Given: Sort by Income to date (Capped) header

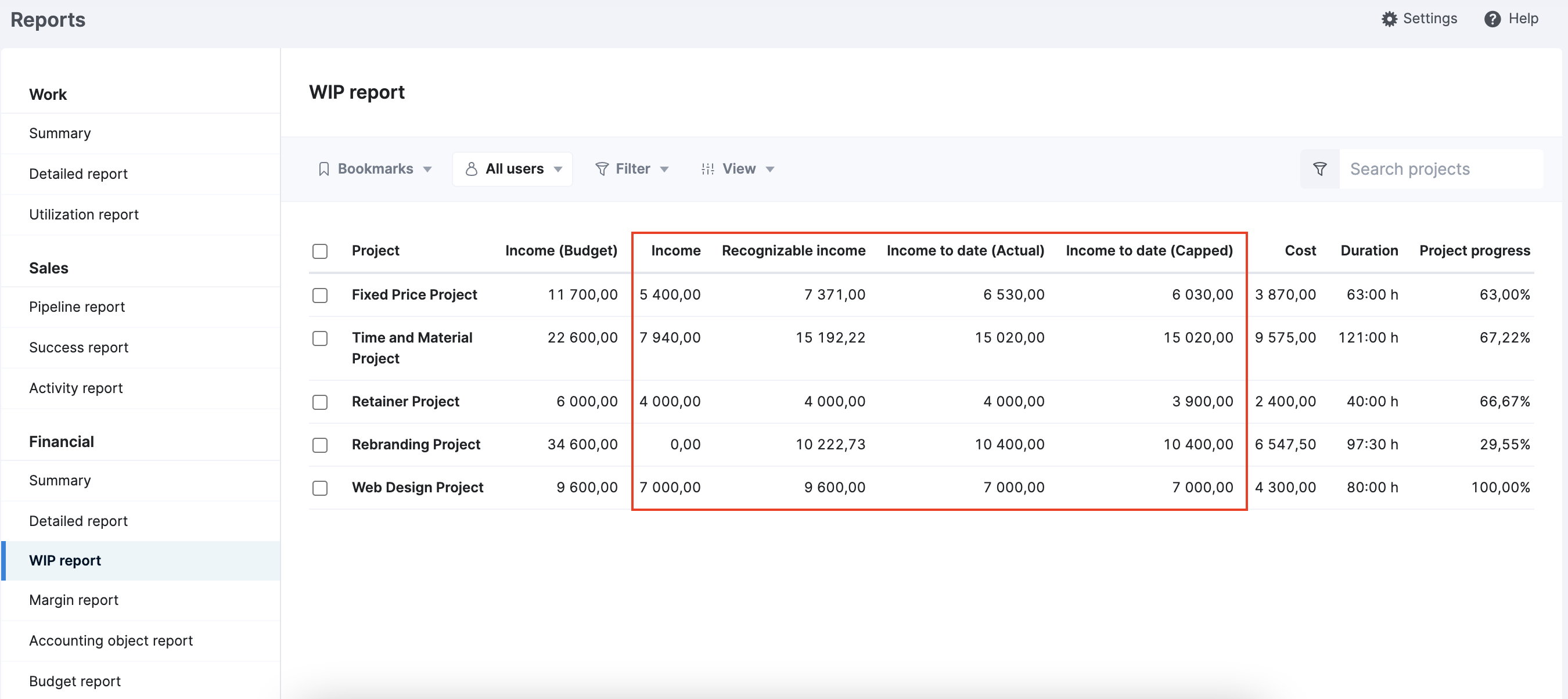Looking at the screenshot, I should point(1149,251).
